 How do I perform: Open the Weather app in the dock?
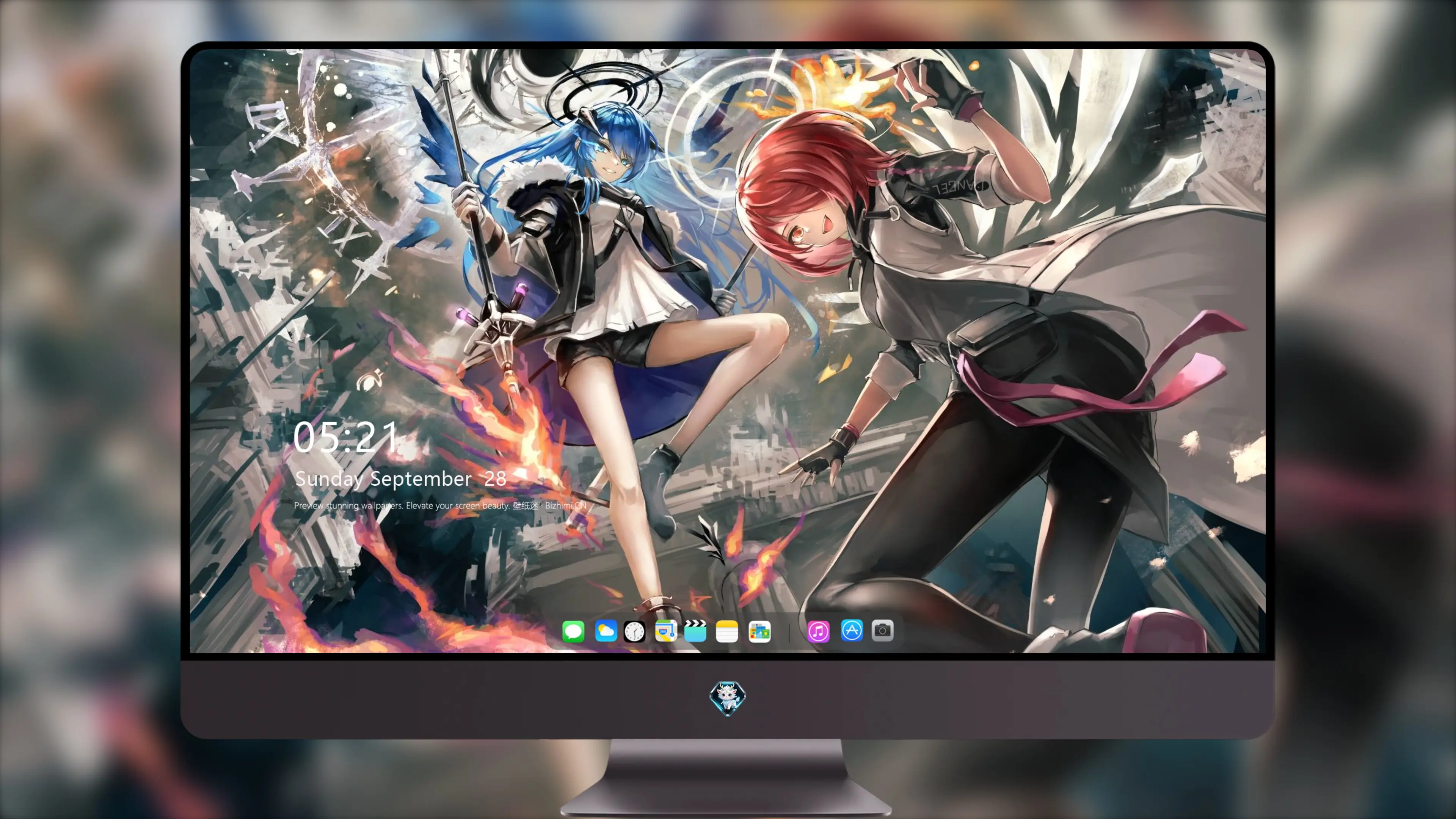[606, 631]
